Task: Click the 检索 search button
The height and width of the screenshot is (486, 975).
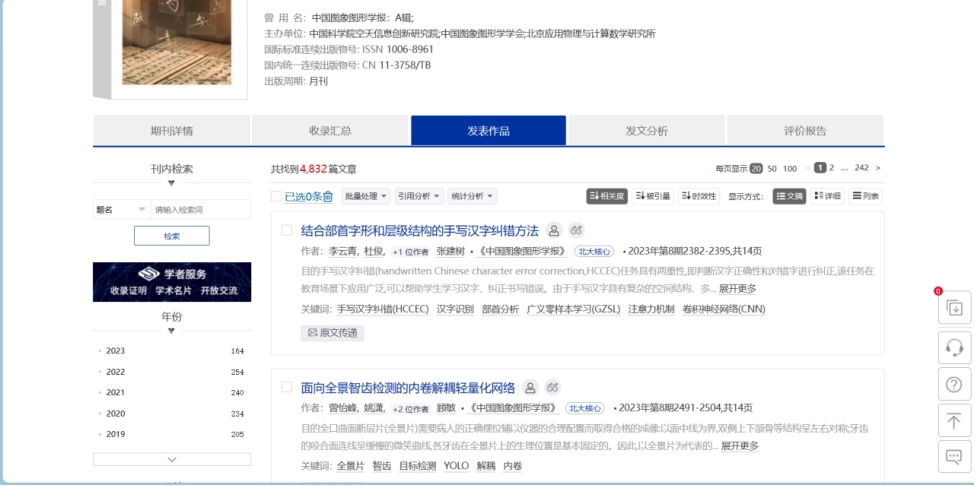Action: (x=172, y=236)
